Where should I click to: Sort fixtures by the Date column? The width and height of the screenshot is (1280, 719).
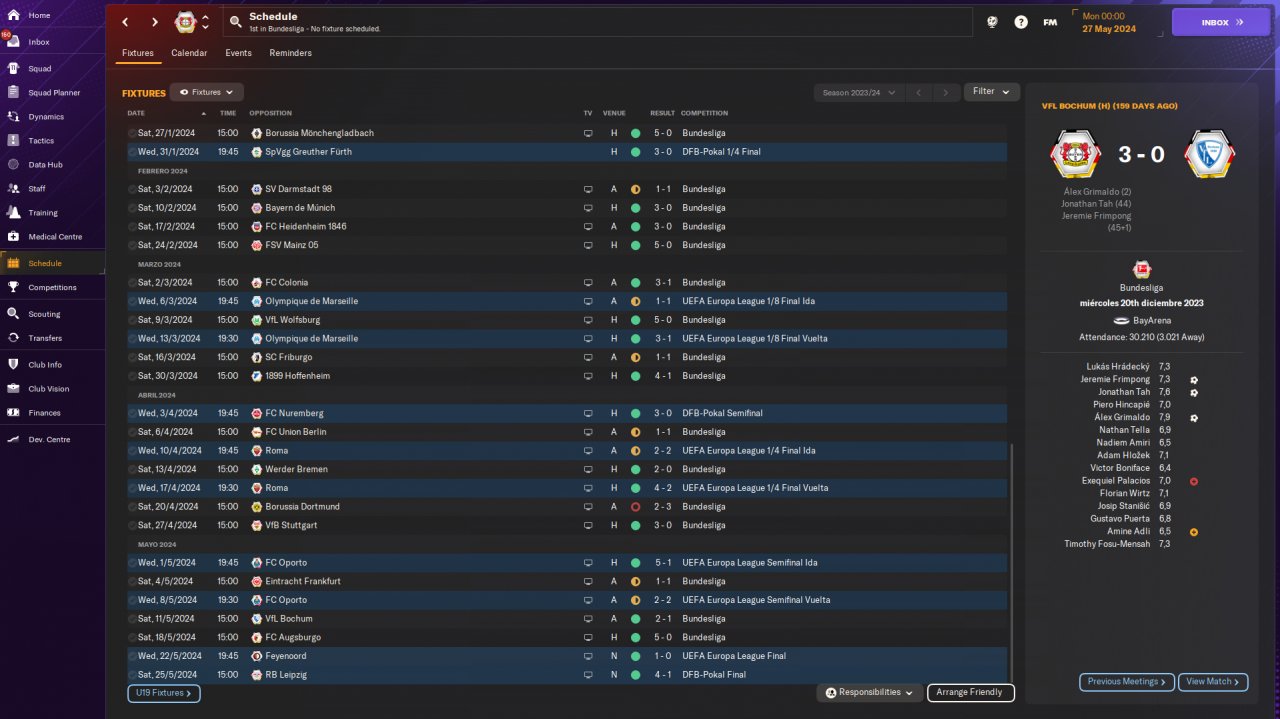166,113
